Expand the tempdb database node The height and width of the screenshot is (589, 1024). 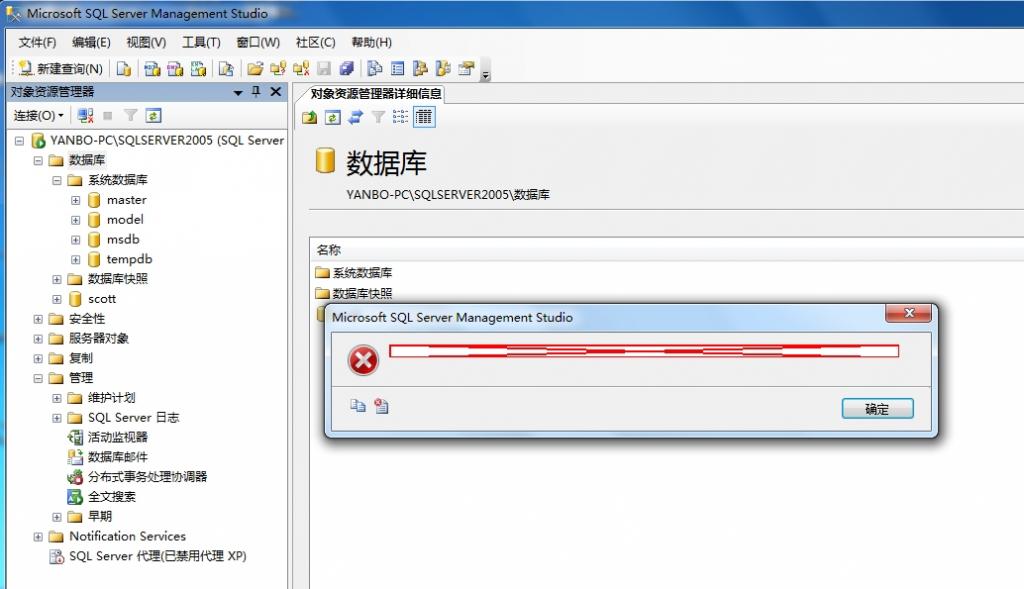[76, 260]
